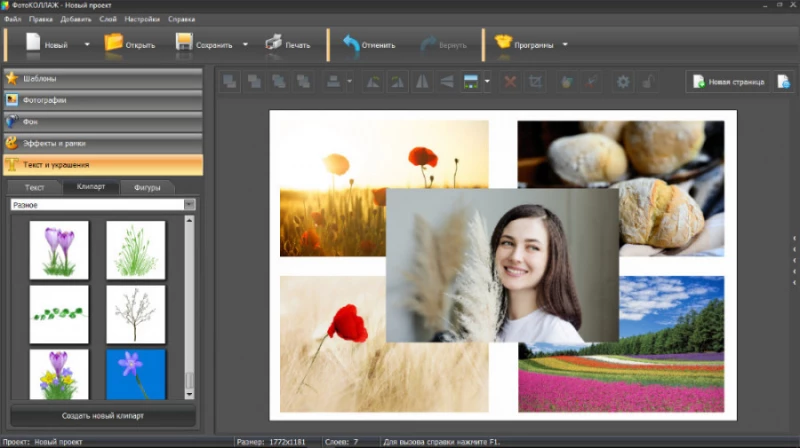
Task: Open the Новый button dropdown arrow
Action: pos(87,44)
